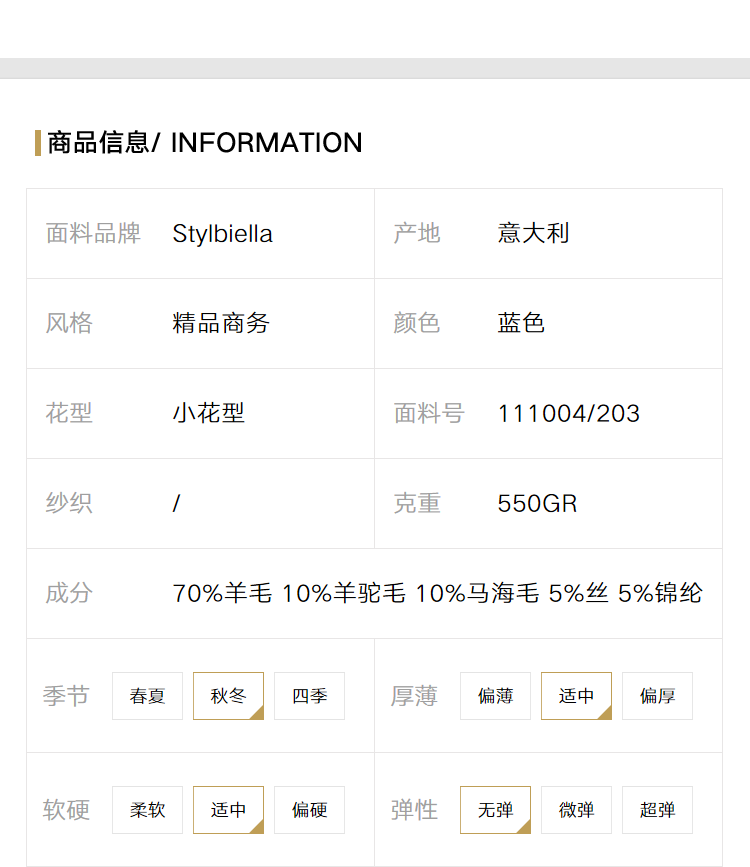Click the 蓝色 color value
This screenshot has height=867, width=750.
(521, 323)
